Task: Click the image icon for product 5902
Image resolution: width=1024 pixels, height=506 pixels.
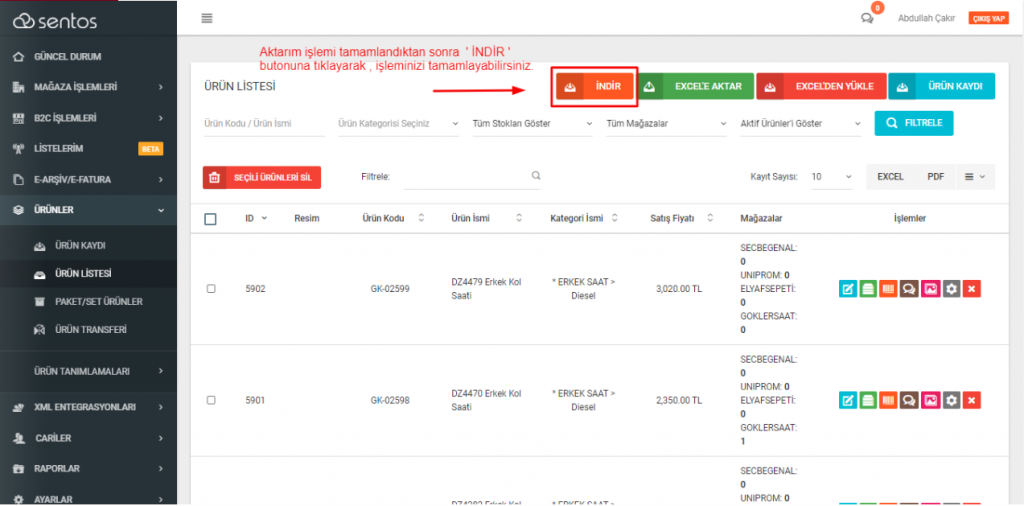Action: [930, 289]
